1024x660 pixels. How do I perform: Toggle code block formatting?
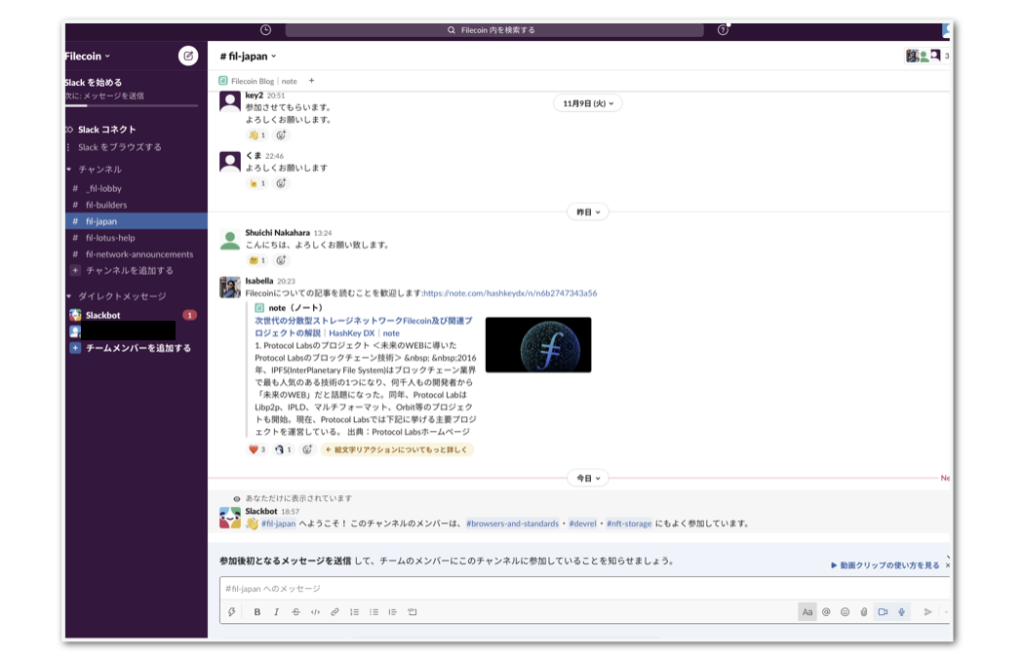(412, 612)
